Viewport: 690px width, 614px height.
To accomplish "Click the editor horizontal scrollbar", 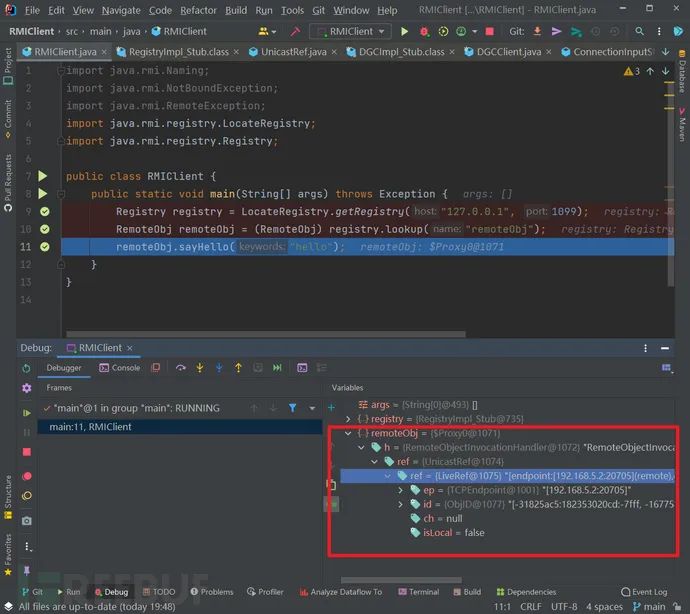I will [265, 334].
